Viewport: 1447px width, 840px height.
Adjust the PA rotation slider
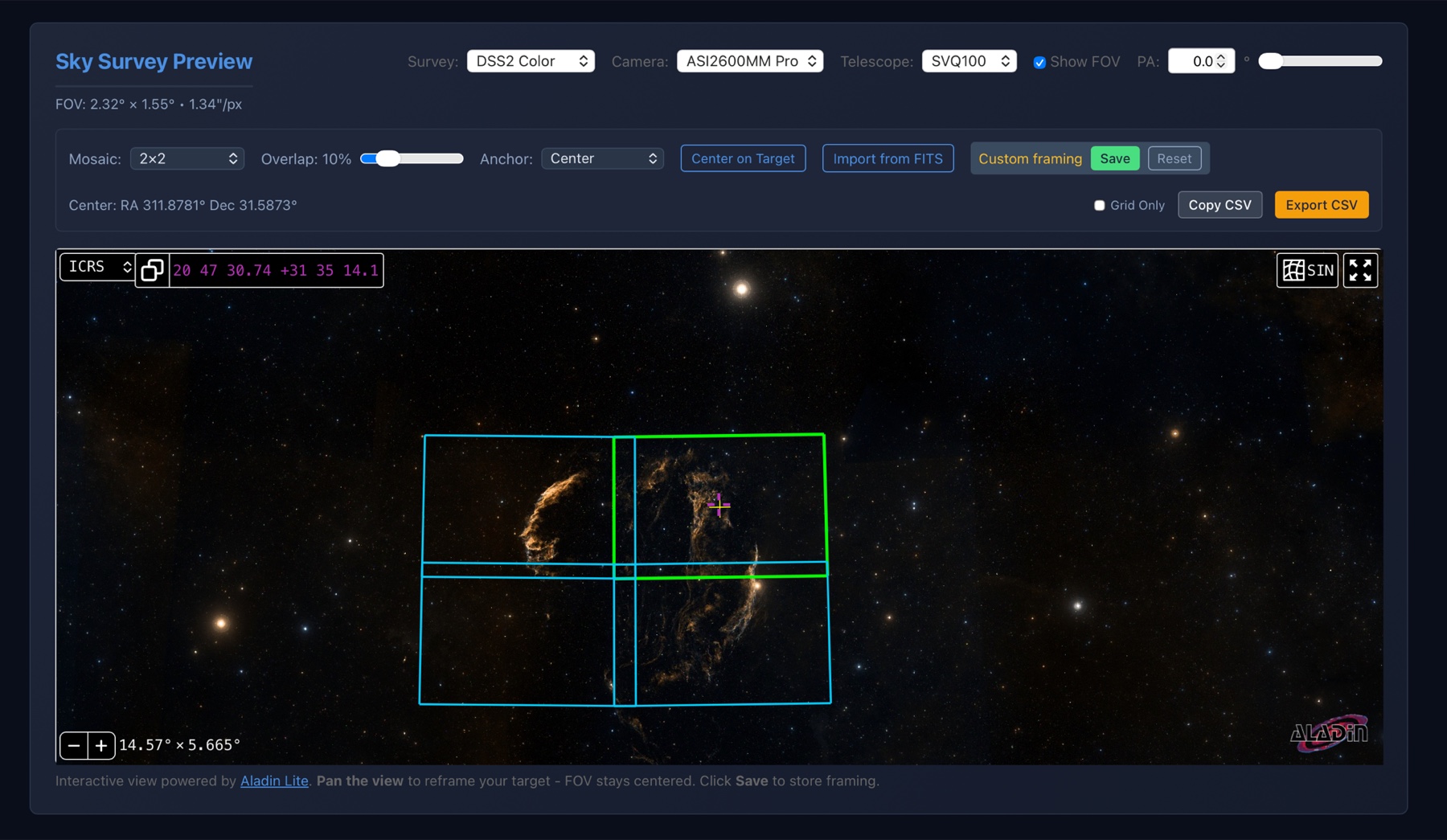tap(1320, 61)
